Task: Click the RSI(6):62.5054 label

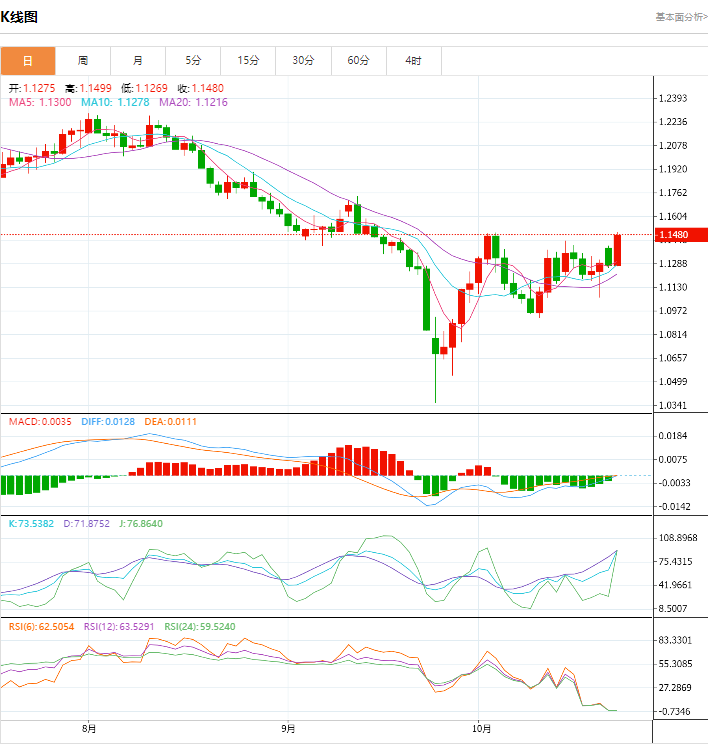Action: (x=41, y=627)
